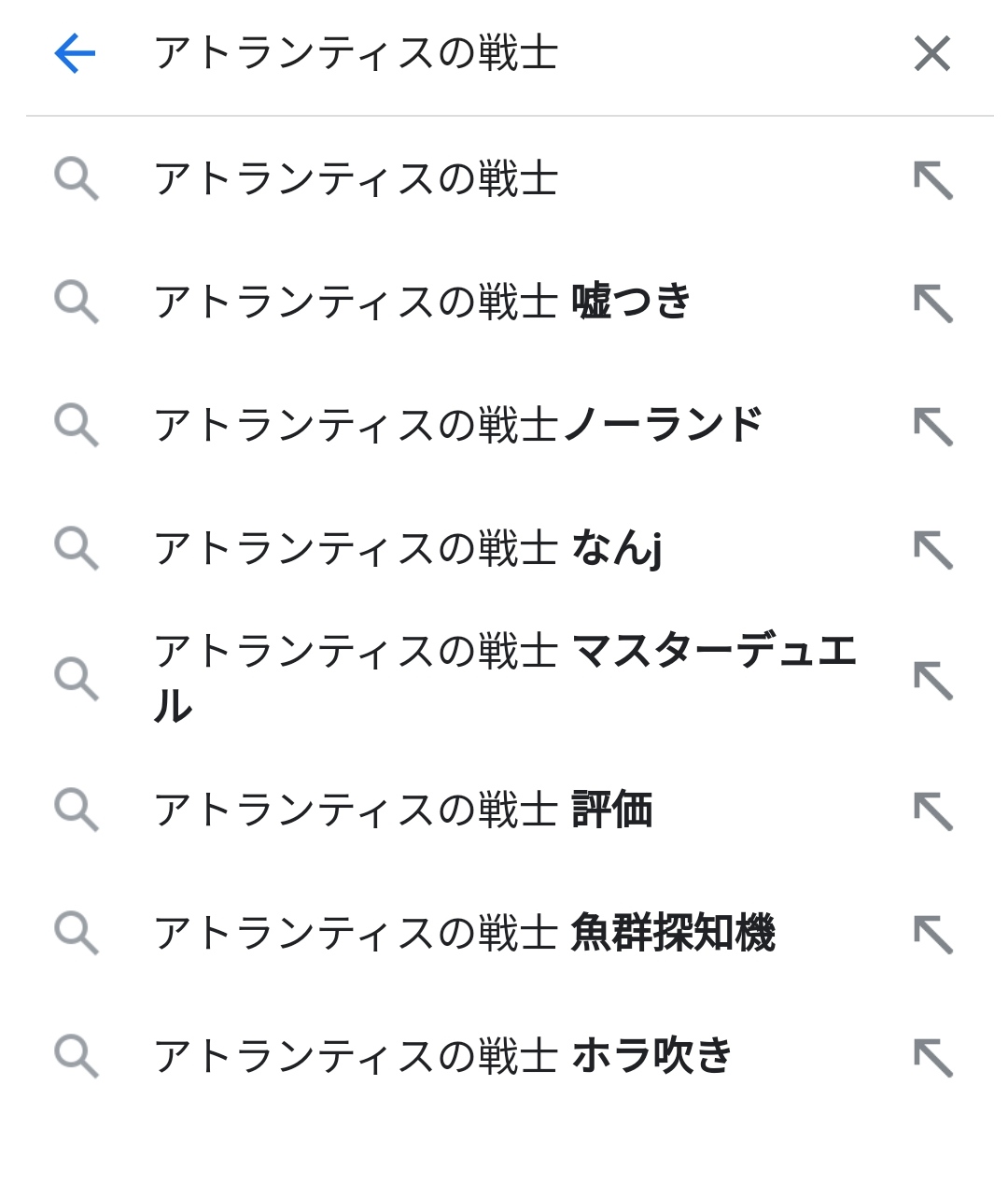Choose the 嘘つき search suggestion
Screen dimensions: 1008x1198
(422, 302)
